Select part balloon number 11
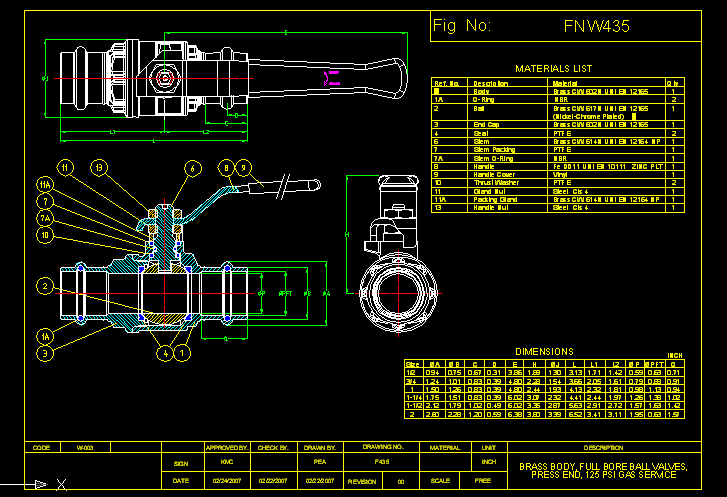 (x=65, y=167)
